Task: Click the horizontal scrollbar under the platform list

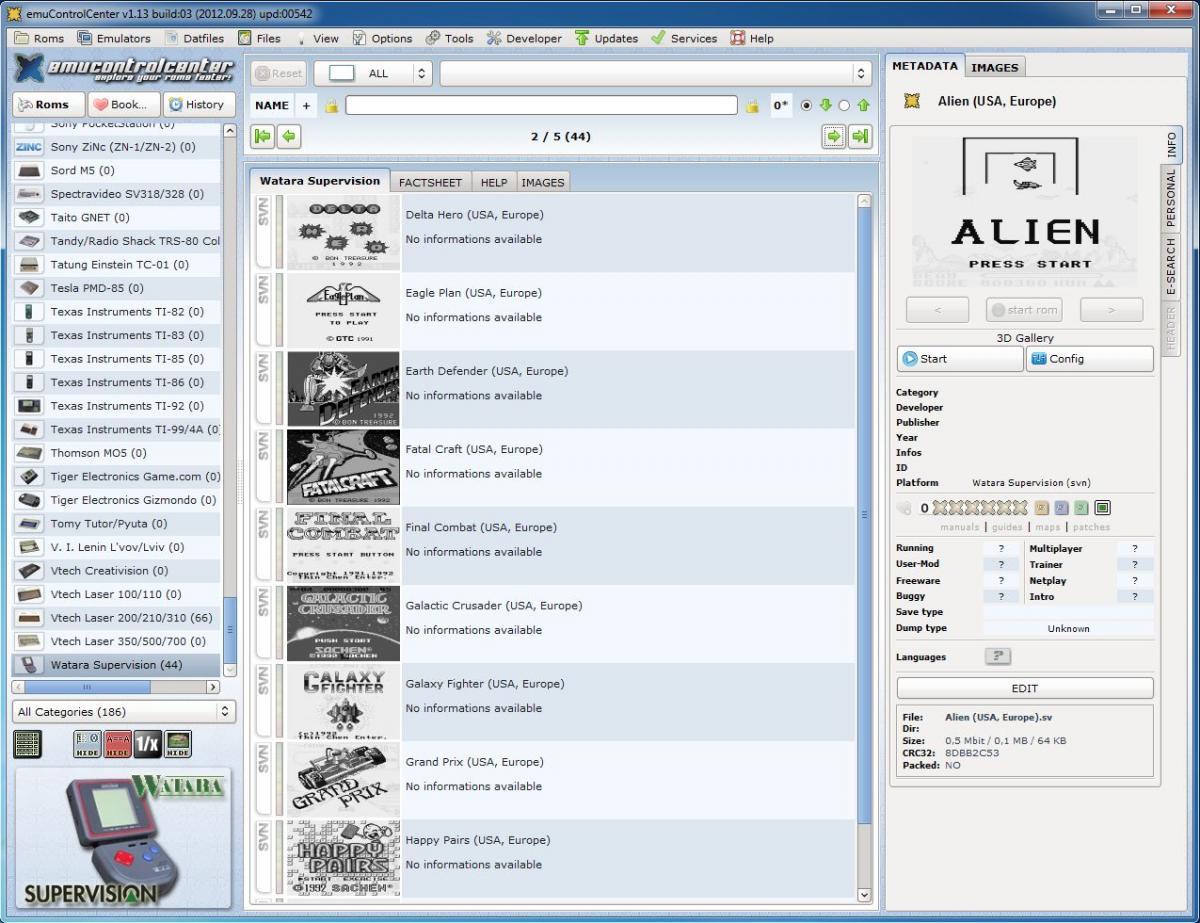Action: [115, 688]
